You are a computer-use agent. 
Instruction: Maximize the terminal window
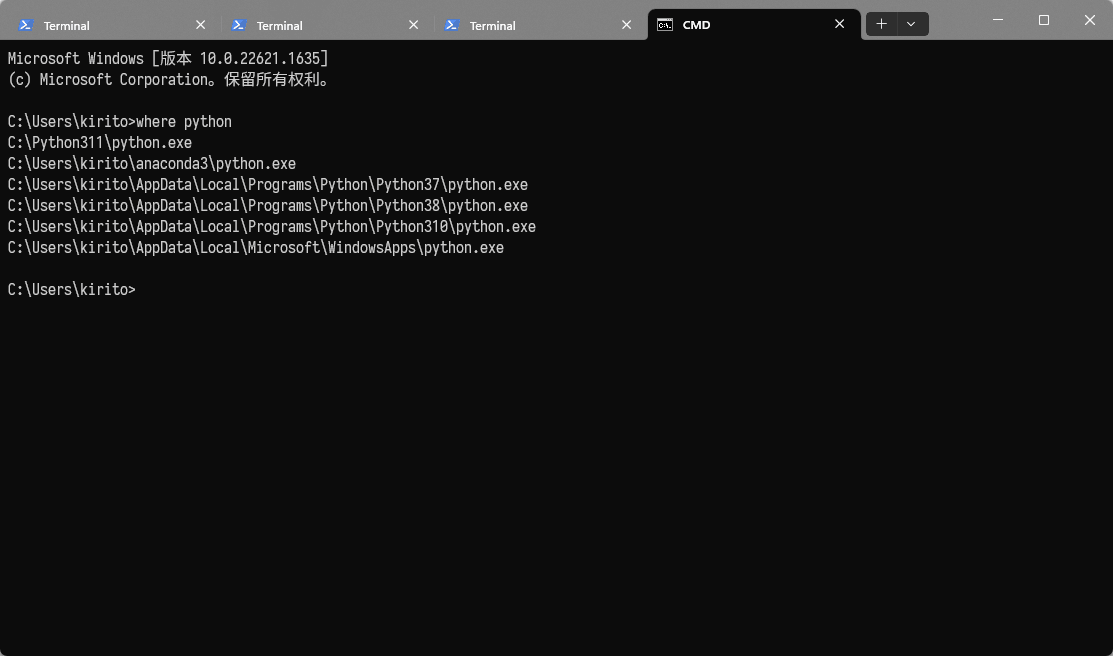(1044, 20)
